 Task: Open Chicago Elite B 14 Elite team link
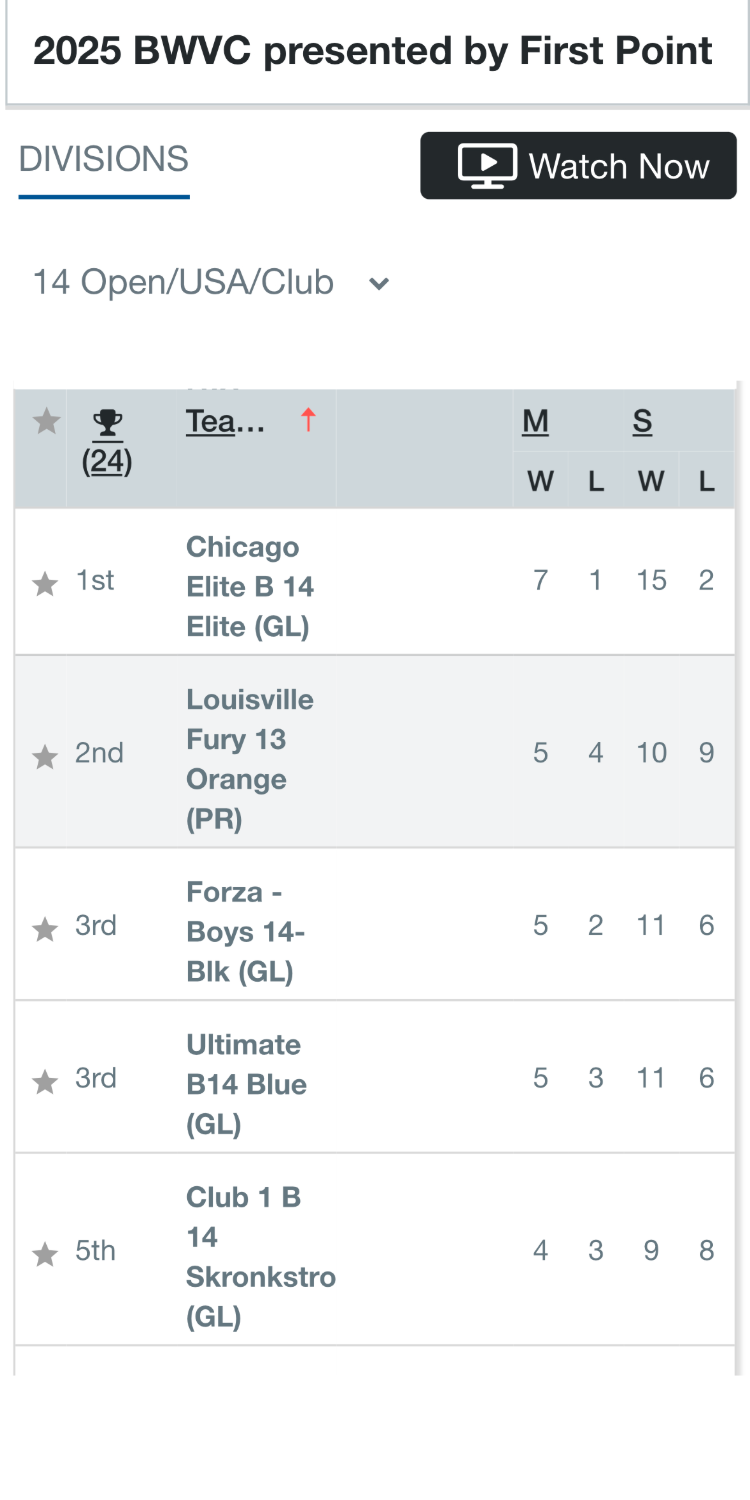(x=250, y=587)
